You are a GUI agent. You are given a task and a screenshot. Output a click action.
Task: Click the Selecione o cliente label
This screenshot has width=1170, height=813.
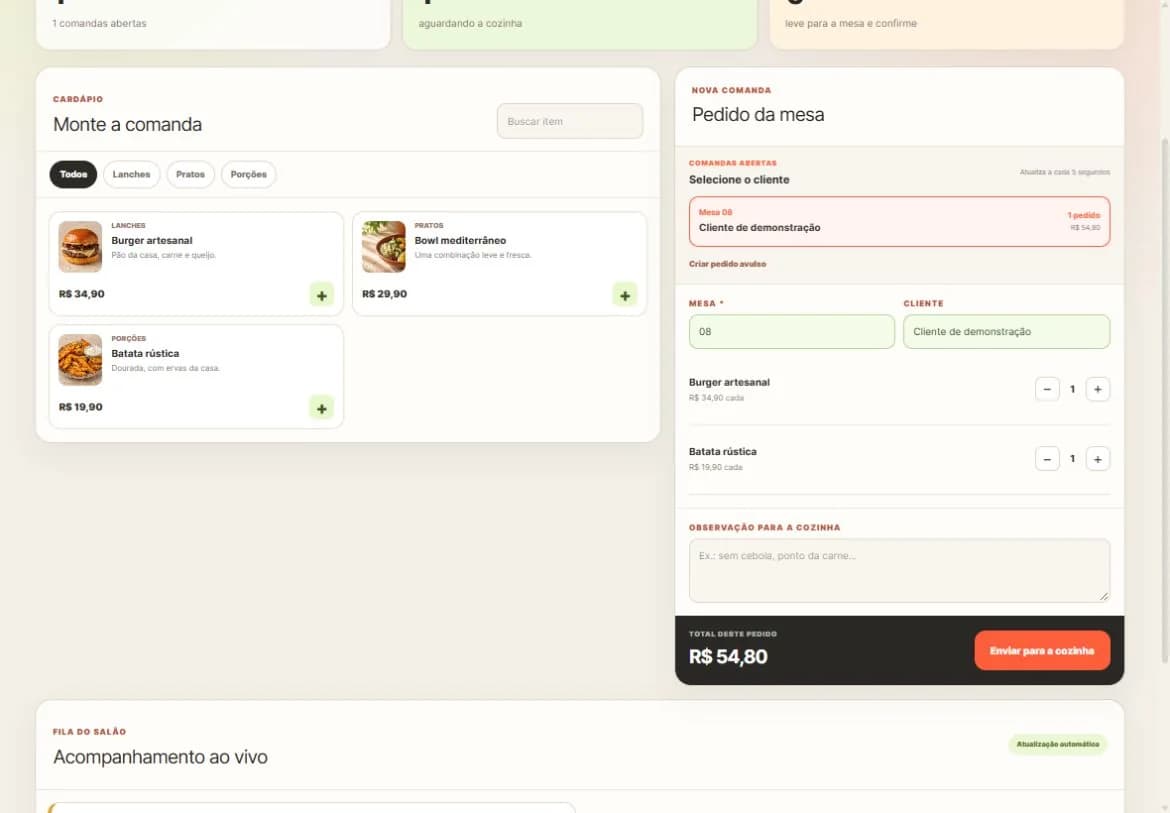click(739, 180)
